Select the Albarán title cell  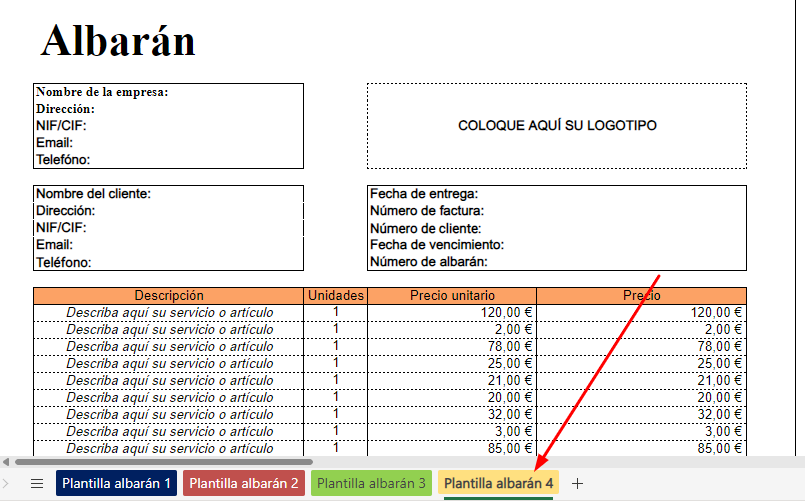coord(118,41)
